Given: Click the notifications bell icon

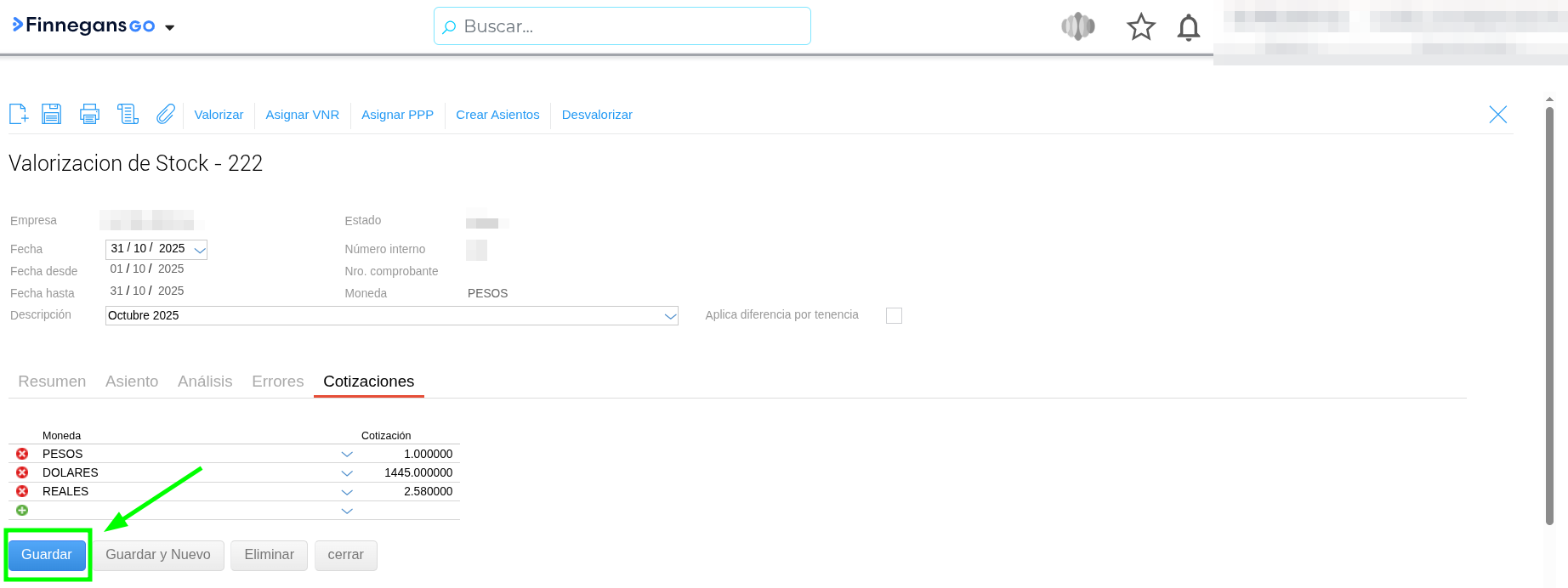Looking at the screenshot, I should [1188, 27].
